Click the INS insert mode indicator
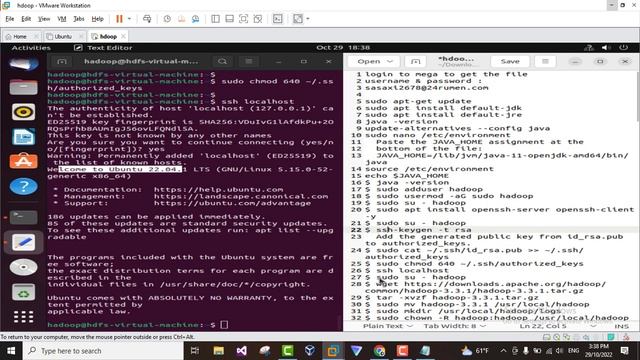The image size is (640, 360). [621, 326]
